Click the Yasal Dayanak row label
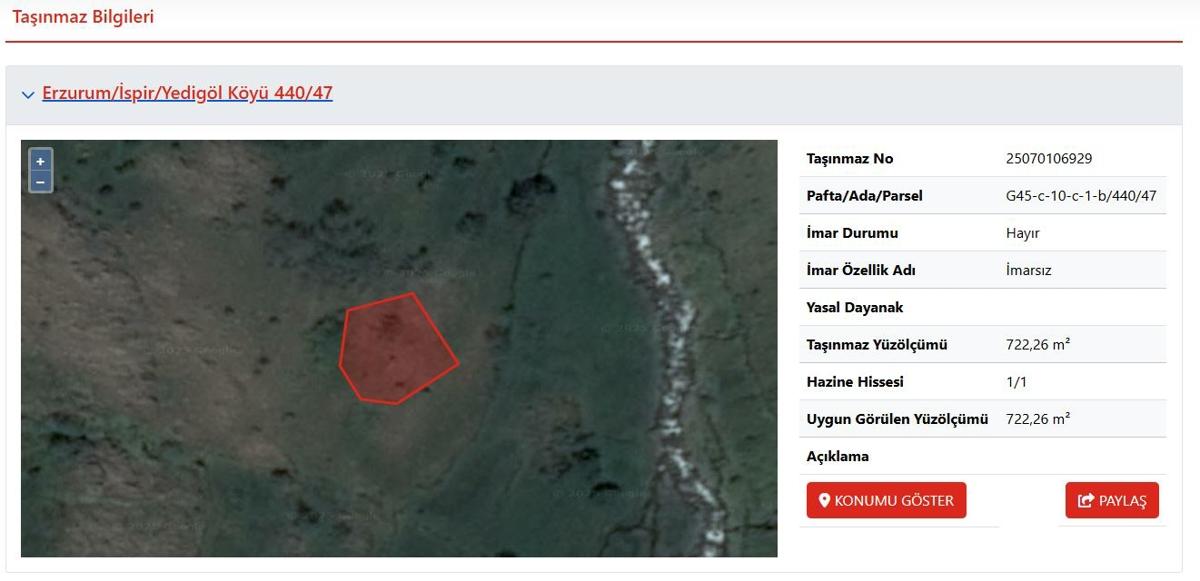 click(854, 308)
